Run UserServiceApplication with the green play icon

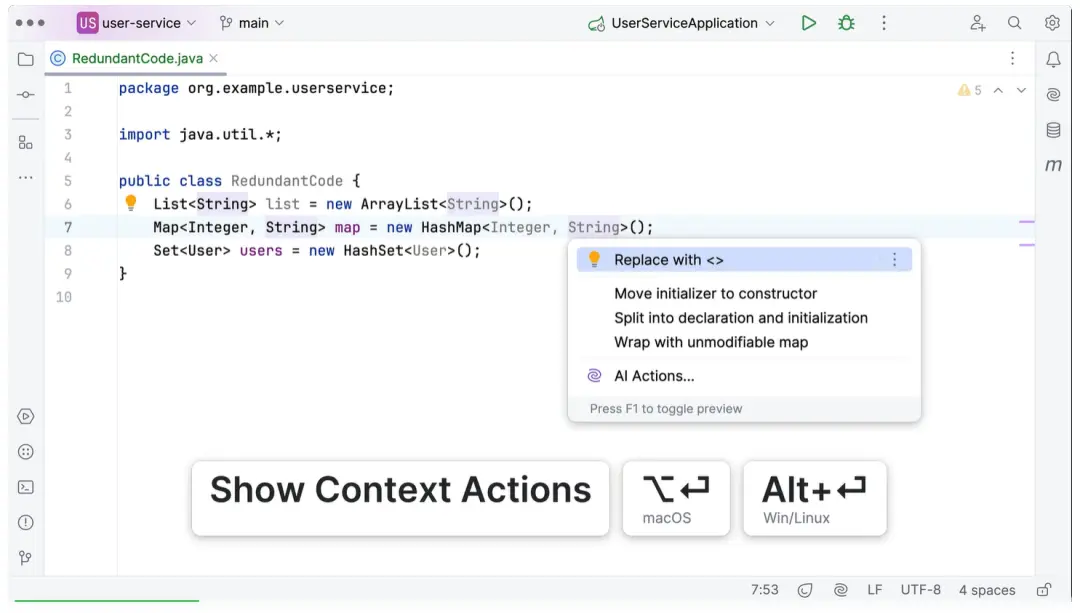pyautogui.click(x=809, y=23)
